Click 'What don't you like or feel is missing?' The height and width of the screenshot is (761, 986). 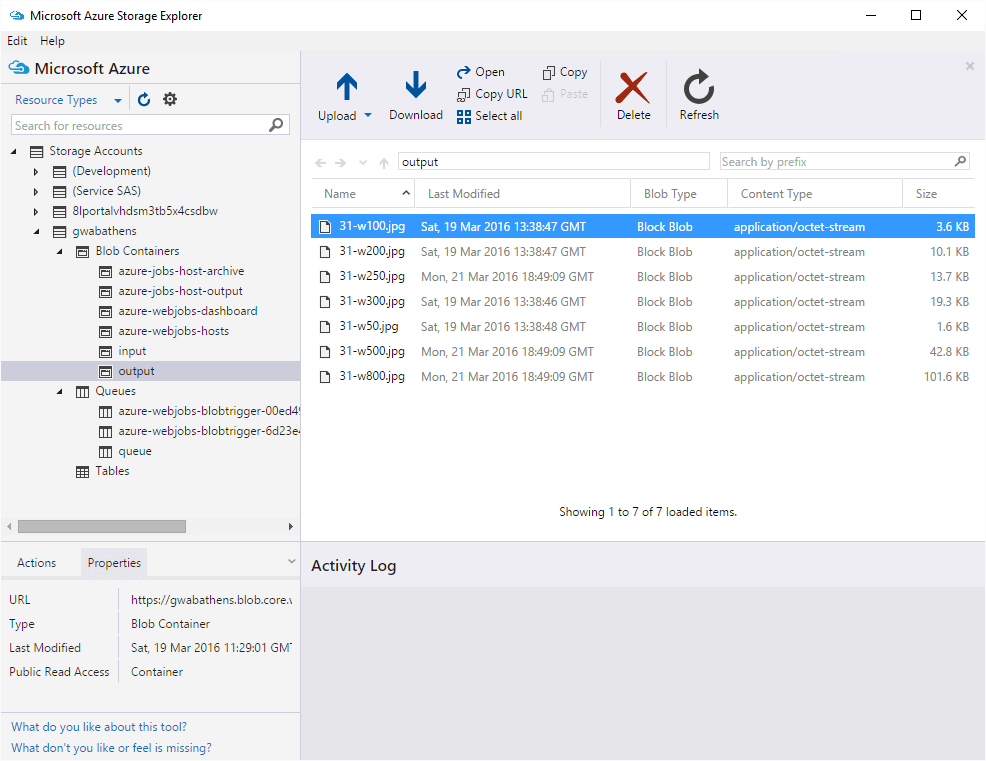point(111,748)
